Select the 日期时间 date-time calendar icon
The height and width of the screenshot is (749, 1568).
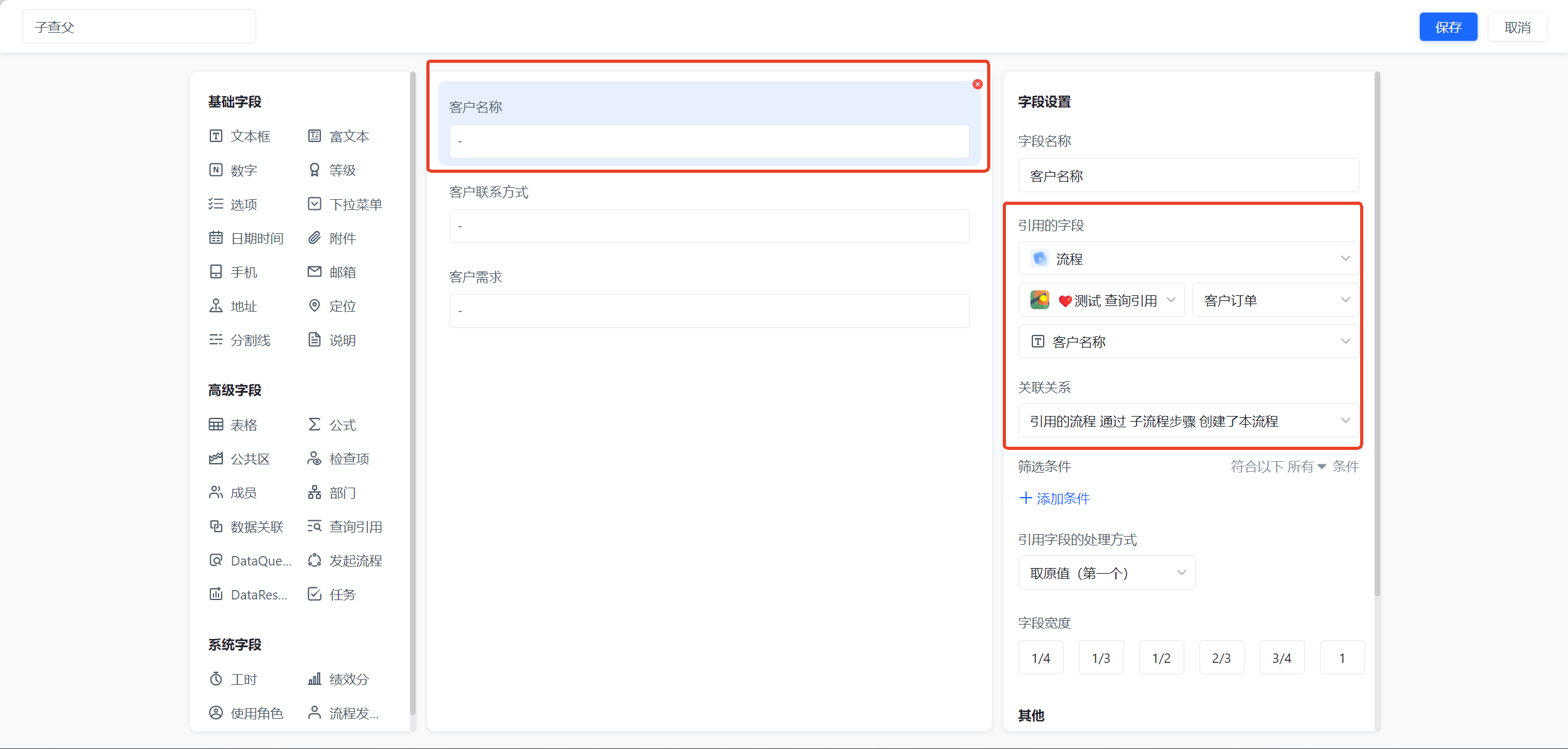216,238
